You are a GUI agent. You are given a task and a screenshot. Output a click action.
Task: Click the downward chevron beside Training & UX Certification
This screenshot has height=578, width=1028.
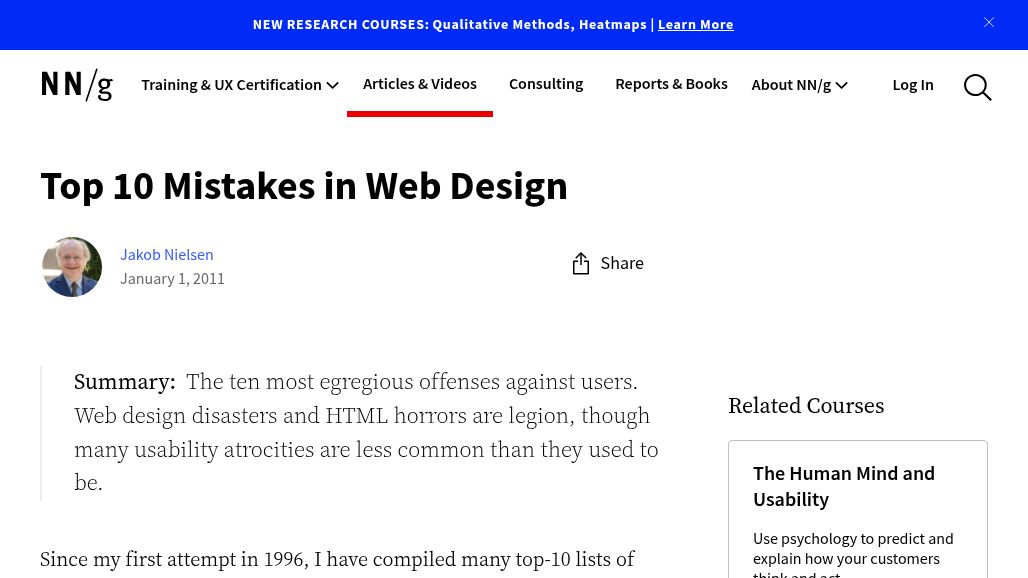click(x=332, y=85)
